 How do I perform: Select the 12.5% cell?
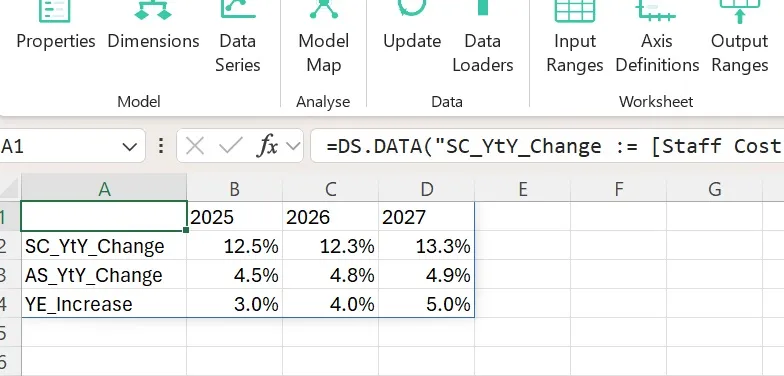point(234,246)
